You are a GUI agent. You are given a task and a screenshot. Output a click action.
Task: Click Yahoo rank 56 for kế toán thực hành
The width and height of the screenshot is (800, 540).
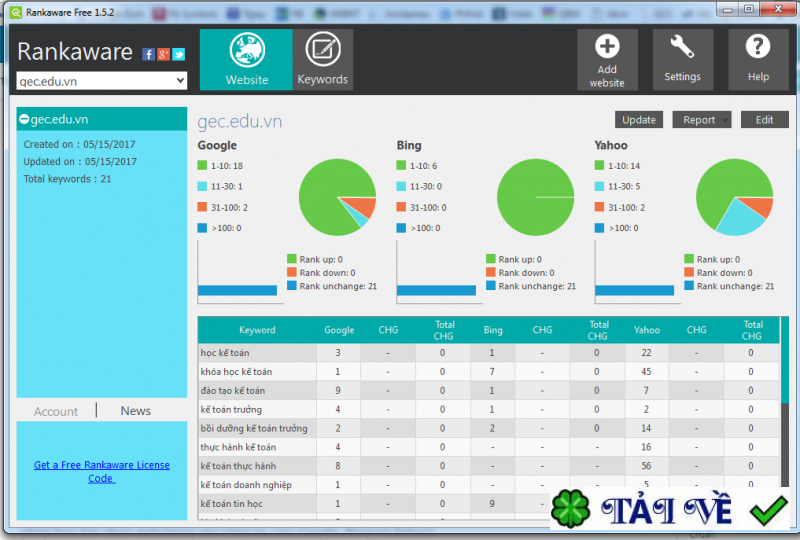[646, 466]
